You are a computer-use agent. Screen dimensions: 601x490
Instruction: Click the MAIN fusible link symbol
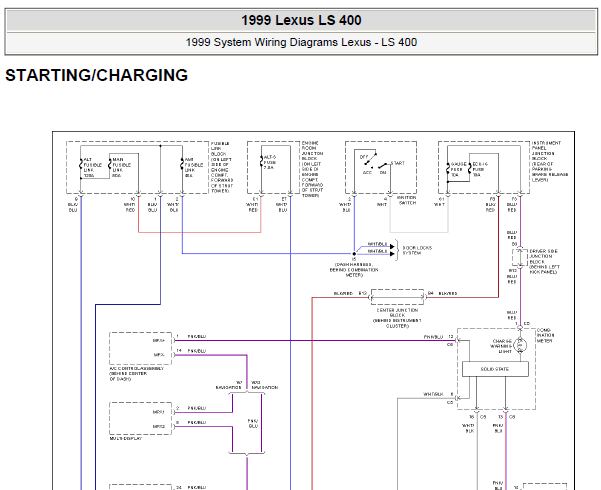(110, 165)
